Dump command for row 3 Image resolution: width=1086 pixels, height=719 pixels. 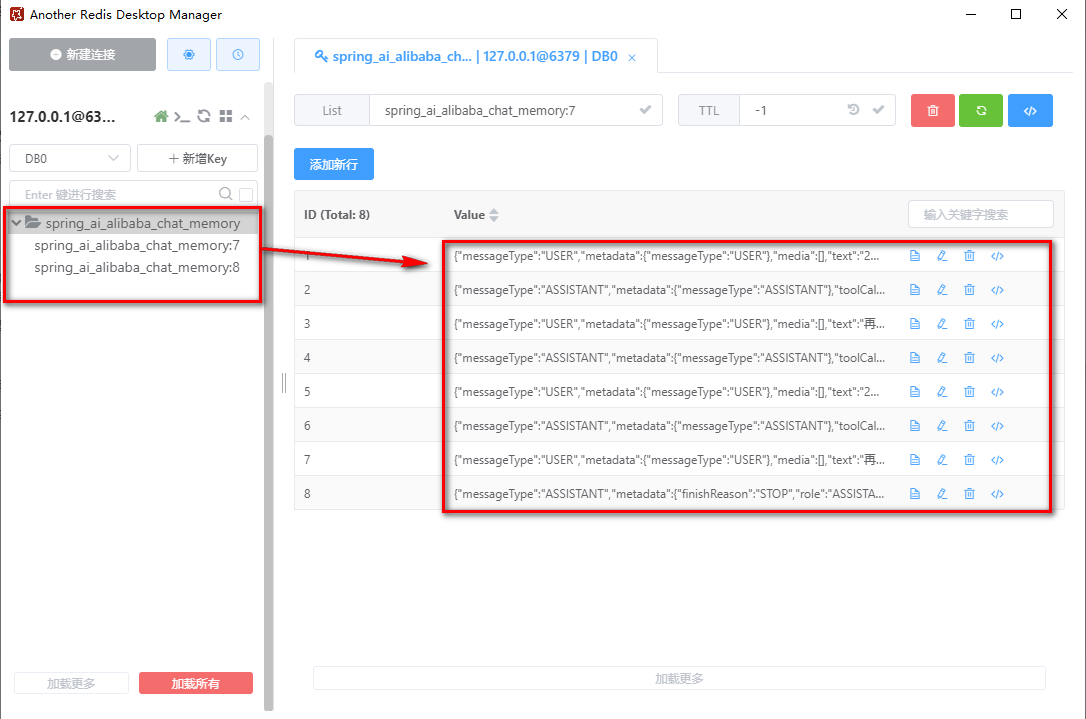click(997, 324)
